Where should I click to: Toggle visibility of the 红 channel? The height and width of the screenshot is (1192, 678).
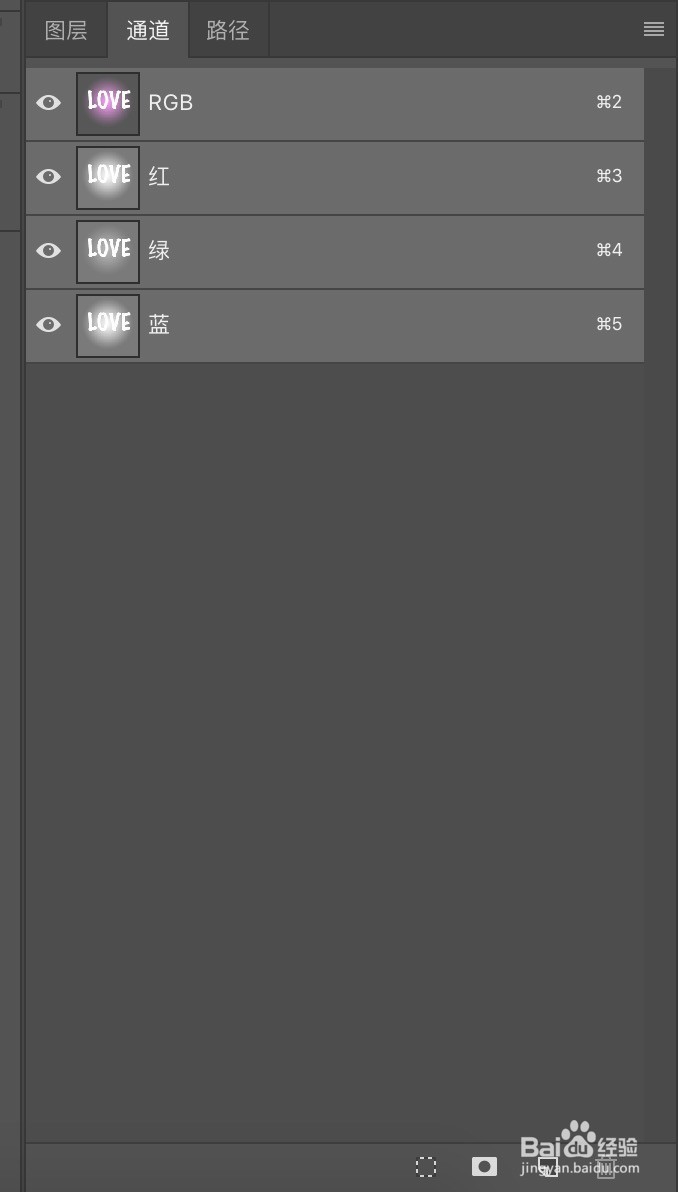[x=48, y=177]
